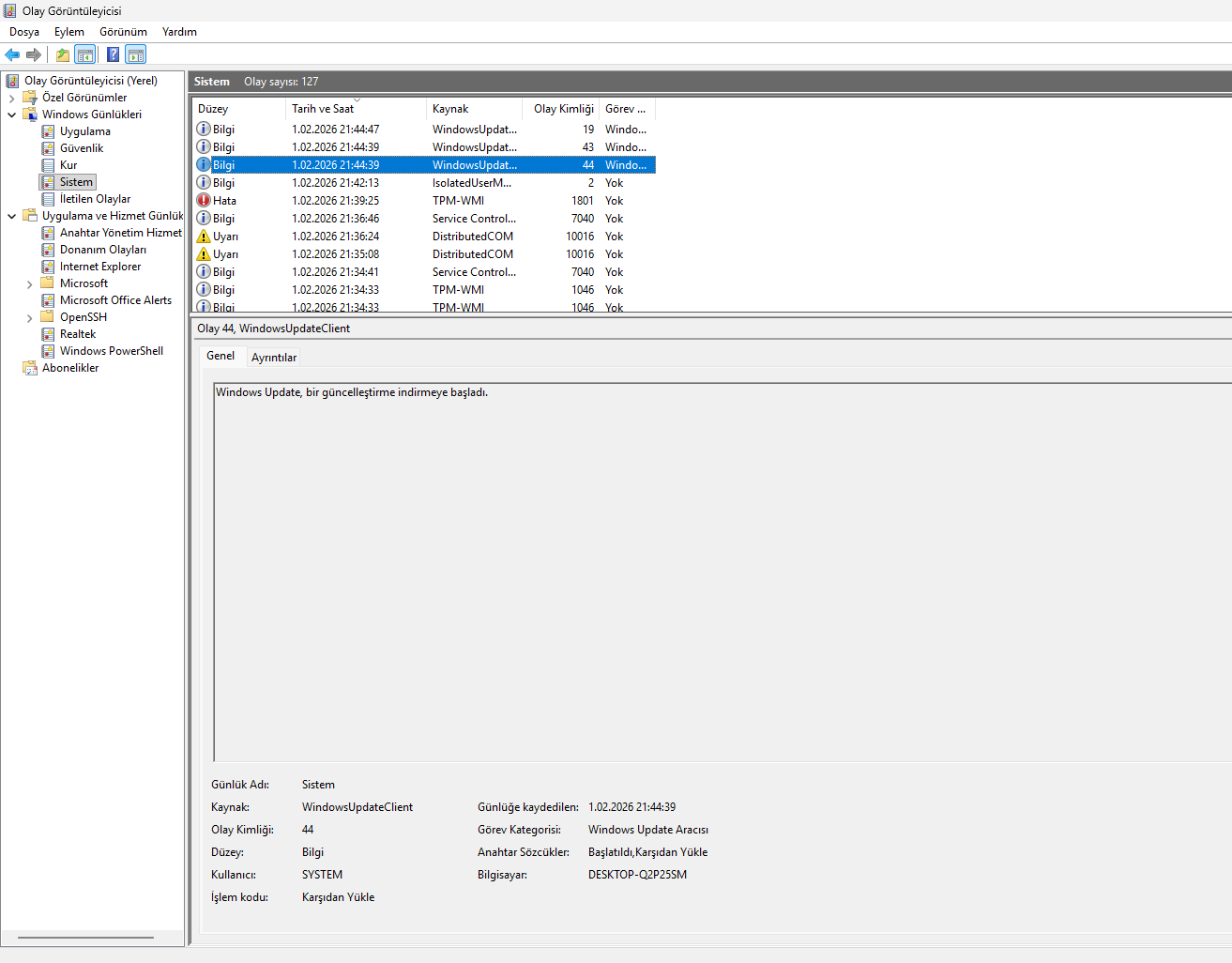Click info icon on event 19 row

pyautogui.click(x=204, y=129)
